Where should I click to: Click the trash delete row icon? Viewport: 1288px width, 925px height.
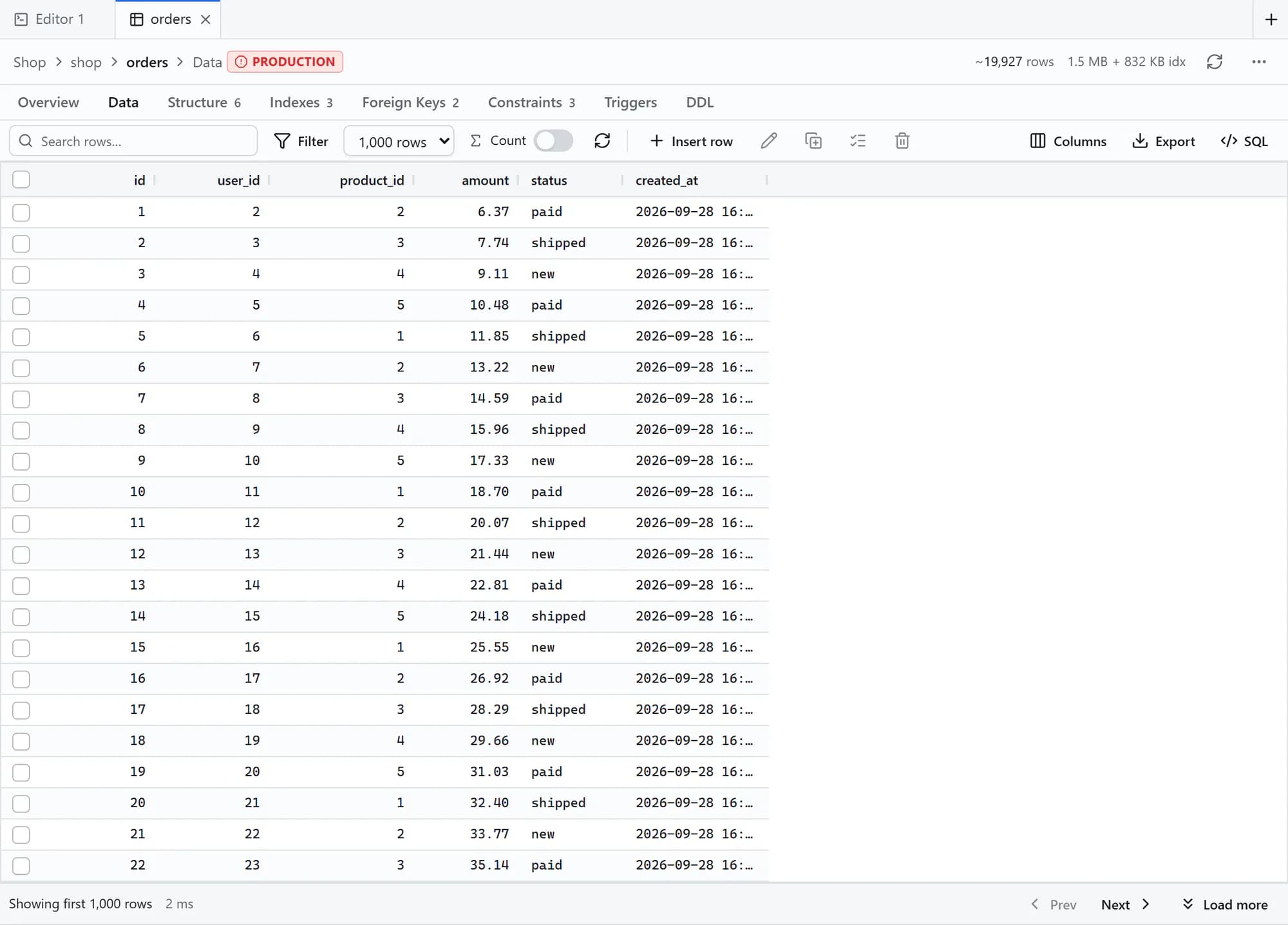pyautogui.click(x=902, y=141)
